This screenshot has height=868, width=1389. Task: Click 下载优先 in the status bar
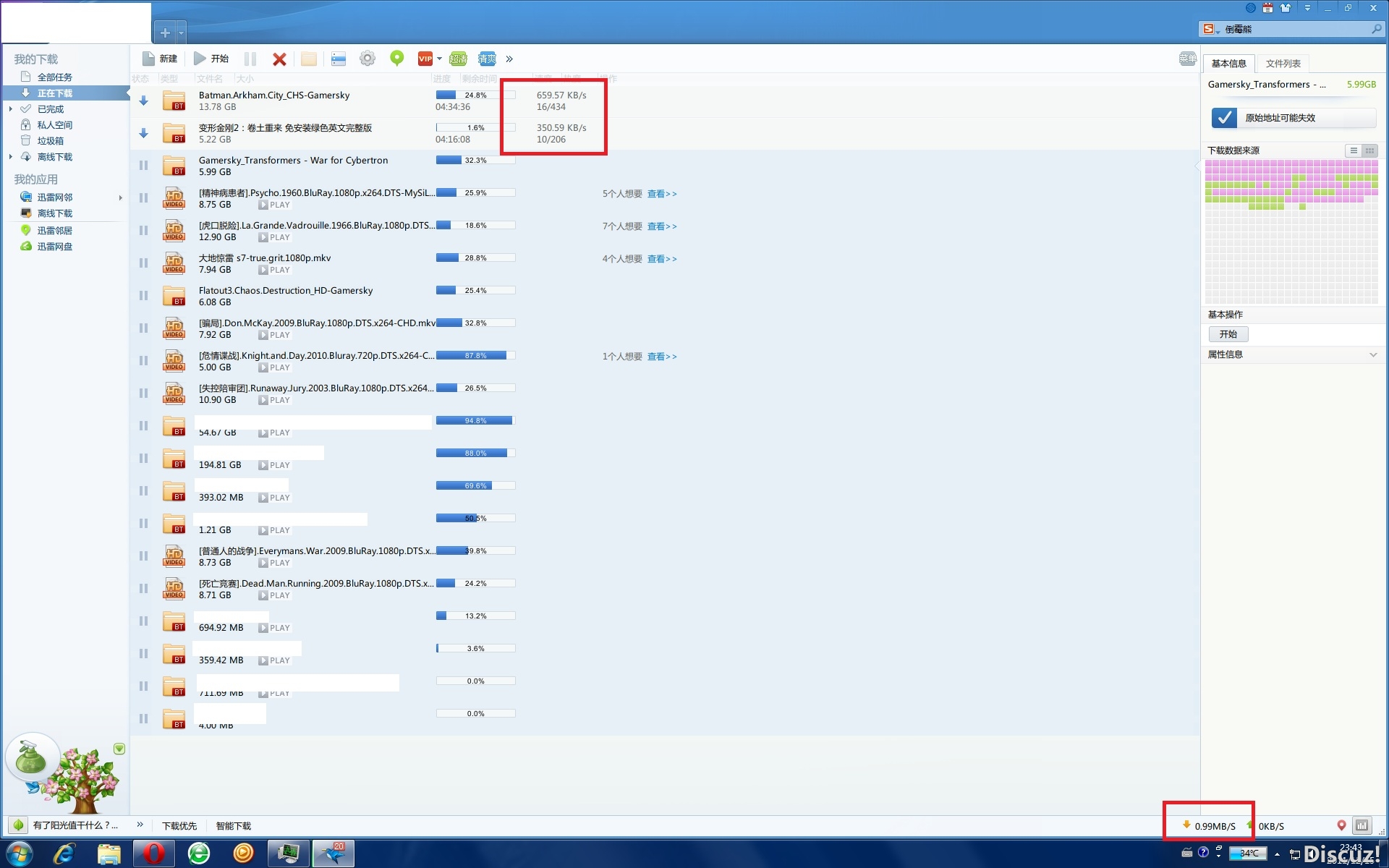click(179, 826)
